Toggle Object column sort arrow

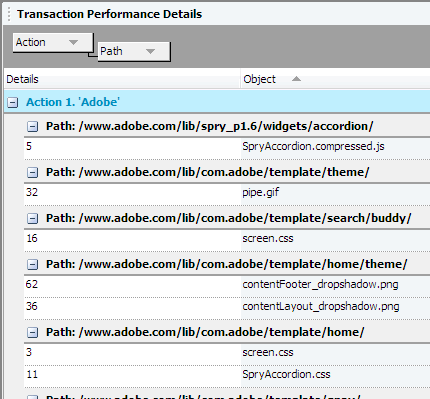click(x=296, y=79)
